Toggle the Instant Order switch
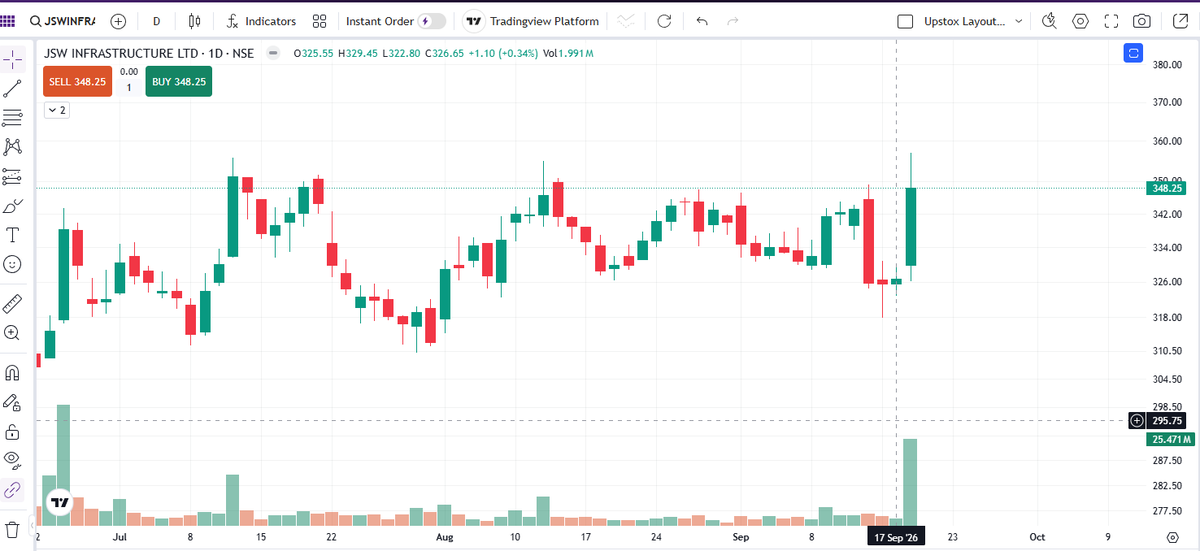This screenshot has width=1200, height=551. 432,21
